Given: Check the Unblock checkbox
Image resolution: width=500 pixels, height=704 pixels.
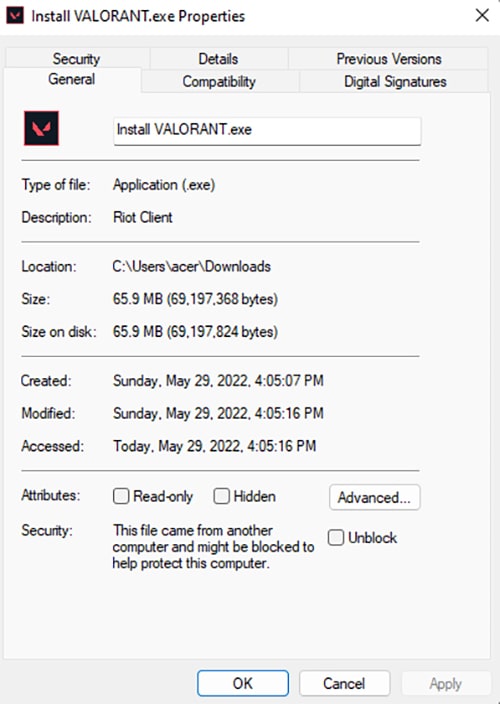Looking at the screenshot, I should pyautogui.click(x=336, y=537).
